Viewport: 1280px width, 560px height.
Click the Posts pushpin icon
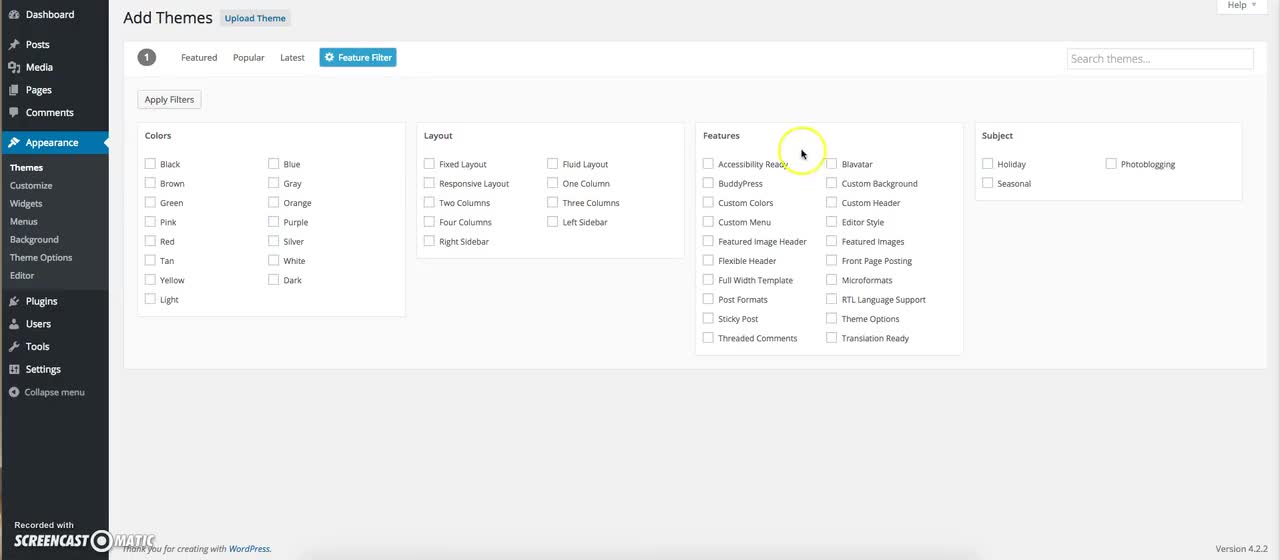pos(14,45)
